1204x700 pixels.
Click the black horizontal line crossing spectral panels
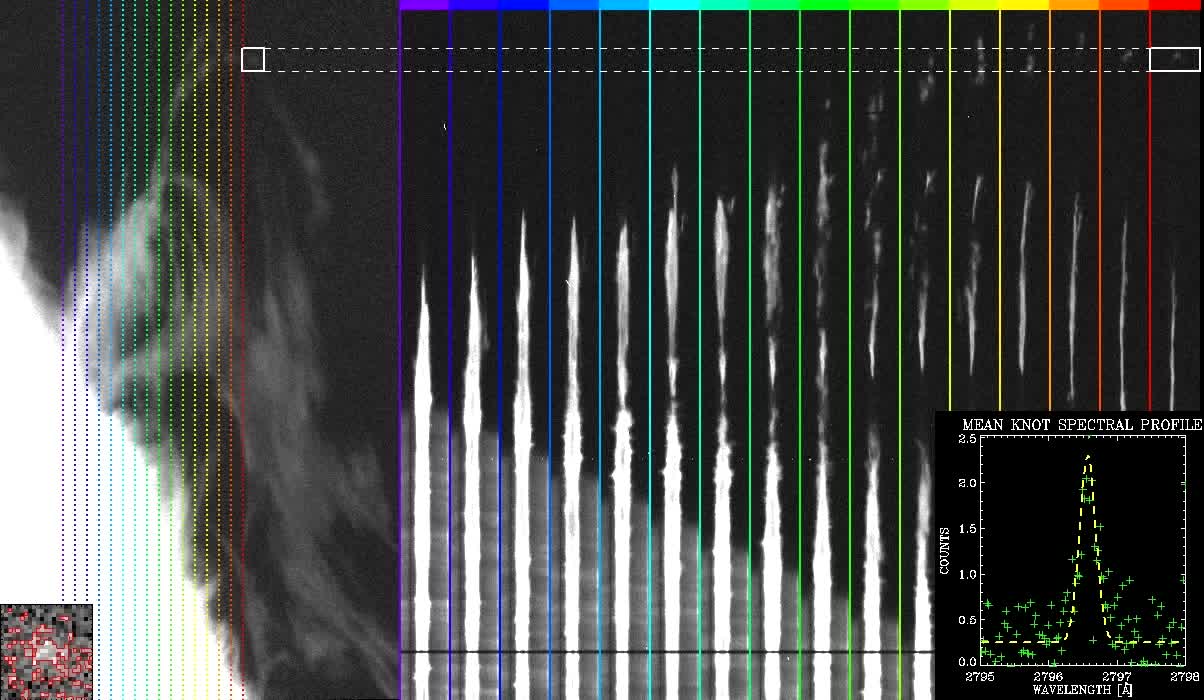(660, 652)
